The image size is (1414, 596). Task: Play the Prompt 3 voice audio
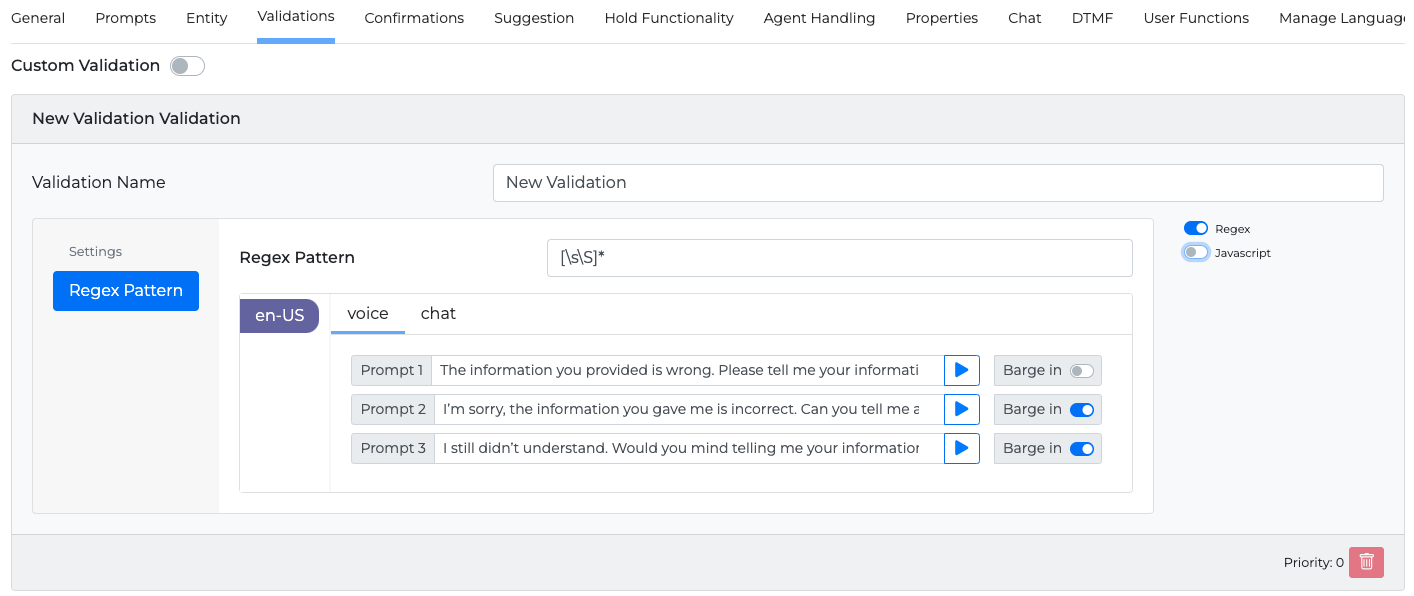click(x=961, y=448)
